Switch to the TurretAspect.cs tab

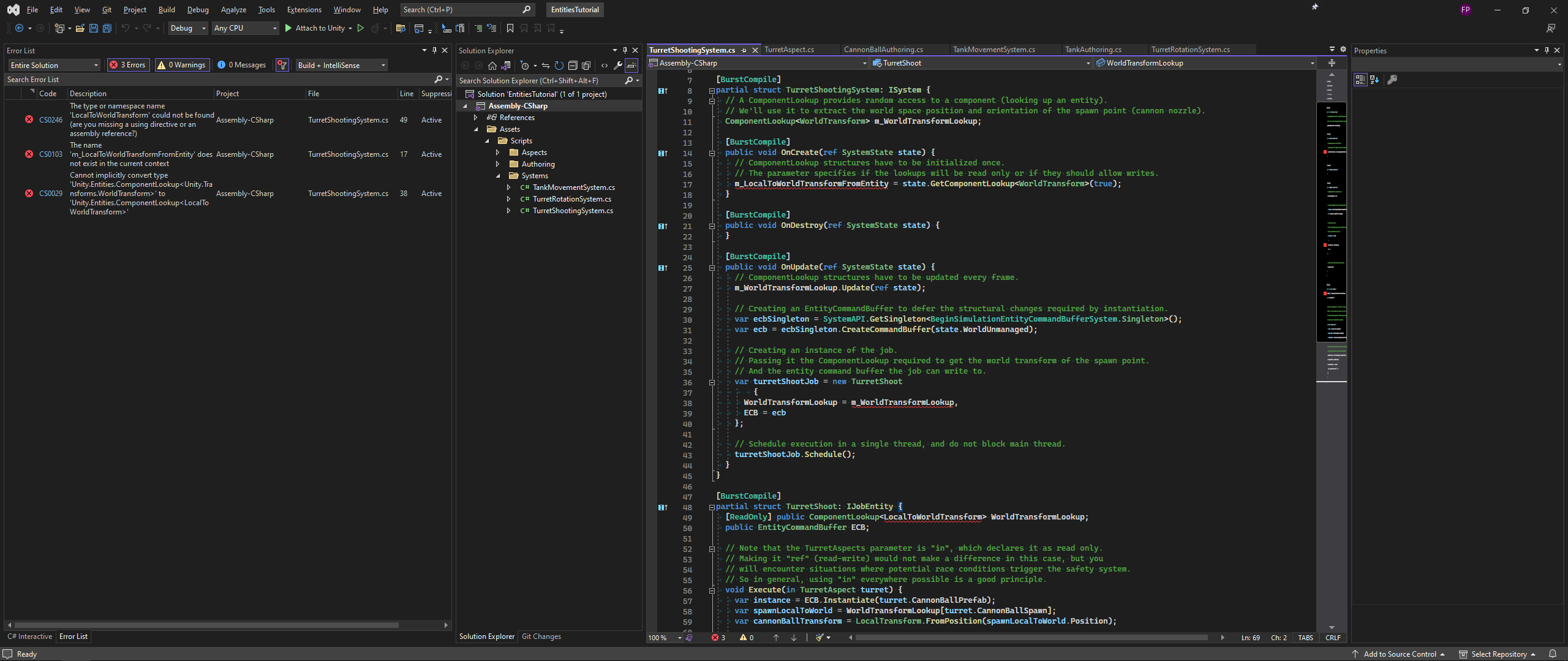tap(789, 50)
